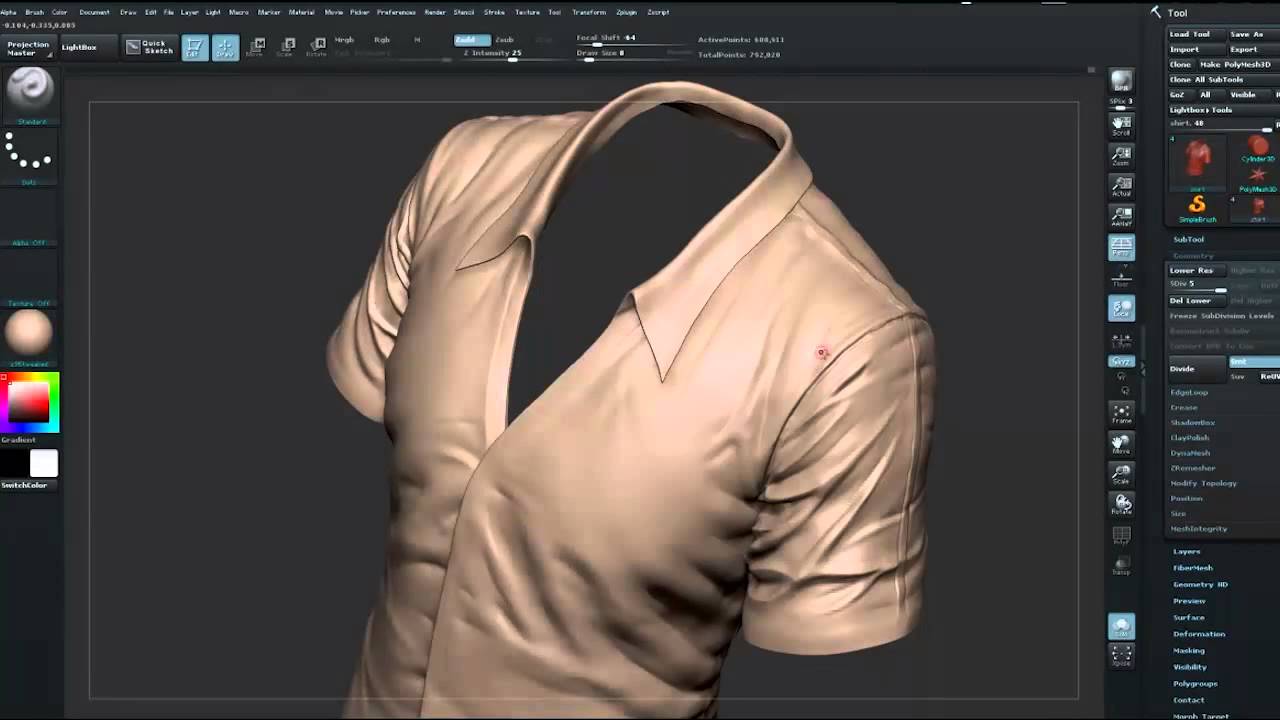This screenshot has width=1280, height=720.
Task: Click the main color picker square
Action: [x=29, y=402]
